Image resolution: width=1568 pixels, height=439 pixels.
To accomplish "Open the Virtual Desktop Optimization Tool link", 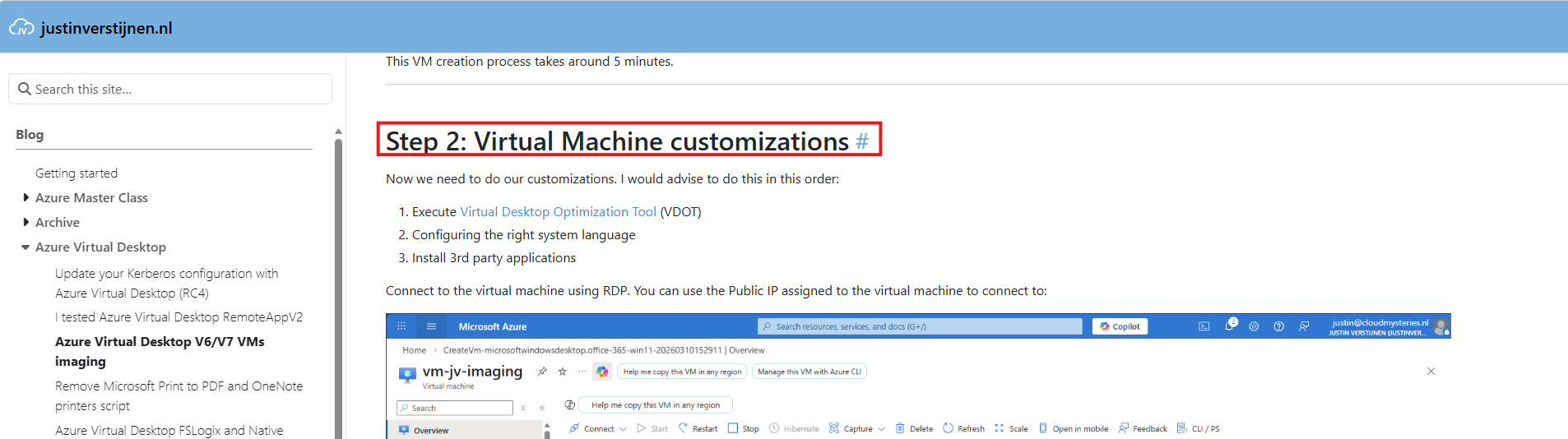I will (558, 212).
